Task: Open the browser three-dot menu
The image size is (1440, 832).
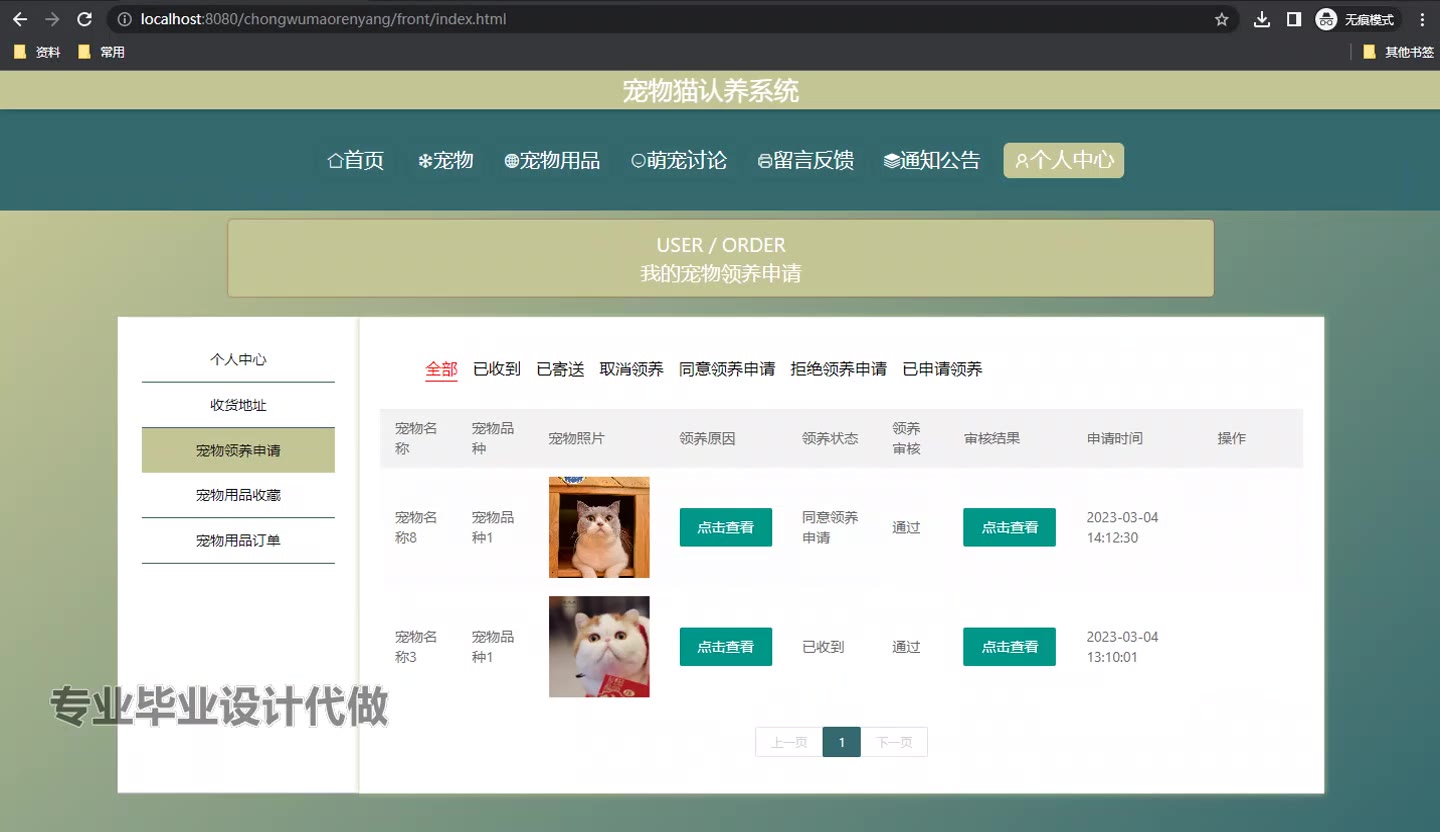Action: (1422, 19)
